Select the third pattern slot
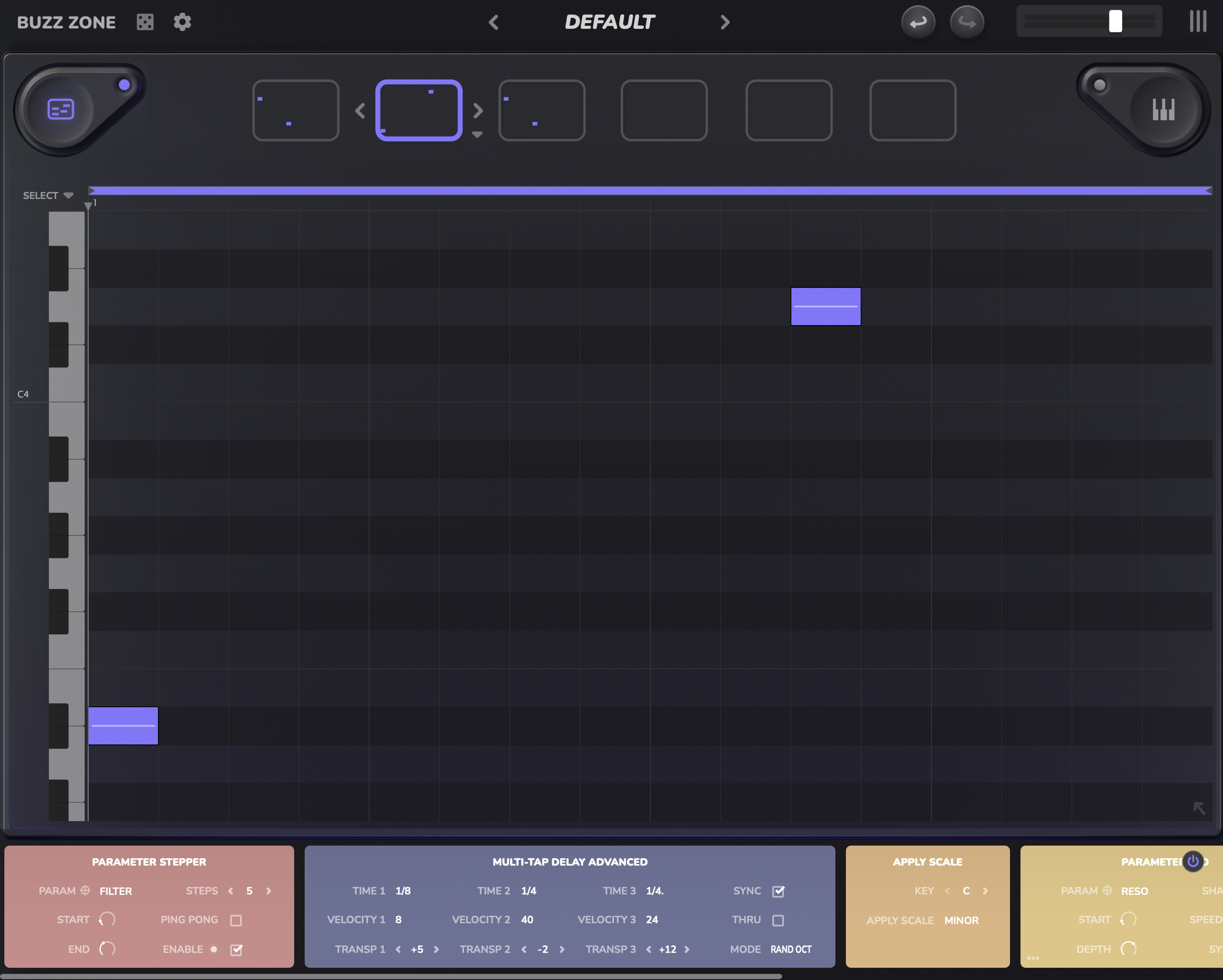The width and height of the screenshot is (1223, 980). [x=542, y=110]
